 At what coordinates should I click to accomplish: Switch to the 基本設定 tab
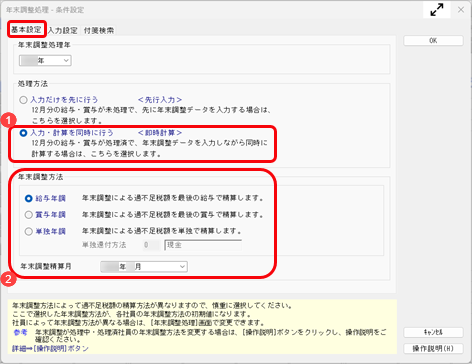[x=26, y=29]
